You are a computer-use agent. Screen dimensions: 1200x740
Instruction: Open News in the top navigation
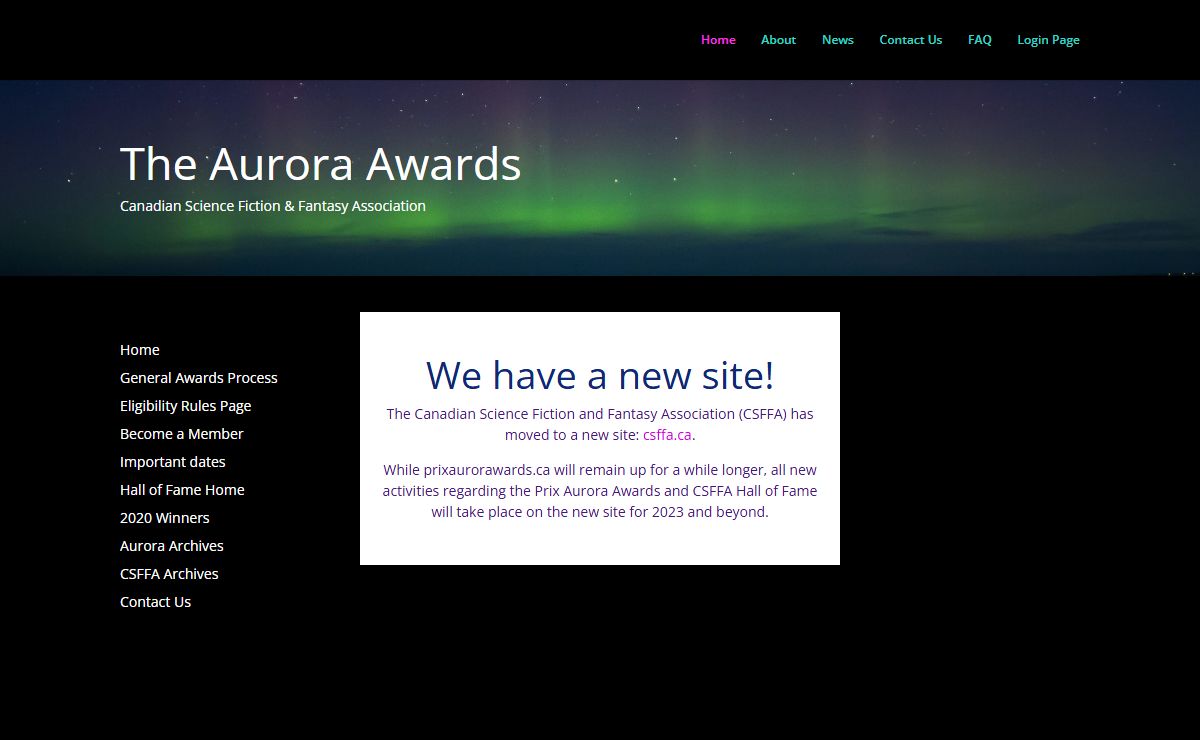[x=838, y=40]
